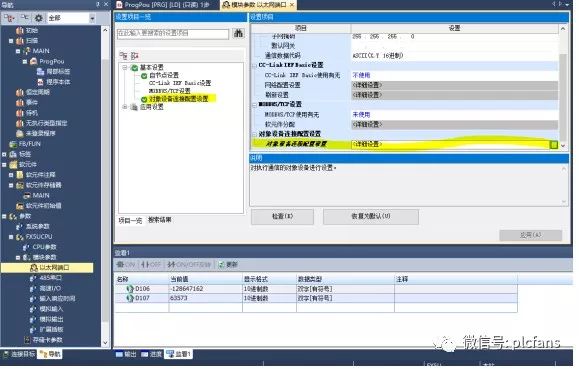This screenshot has width=579, height=369.
Task: Collapse CC-Link IEF Basic设置 group in settings grid
Action: [254, 65]
